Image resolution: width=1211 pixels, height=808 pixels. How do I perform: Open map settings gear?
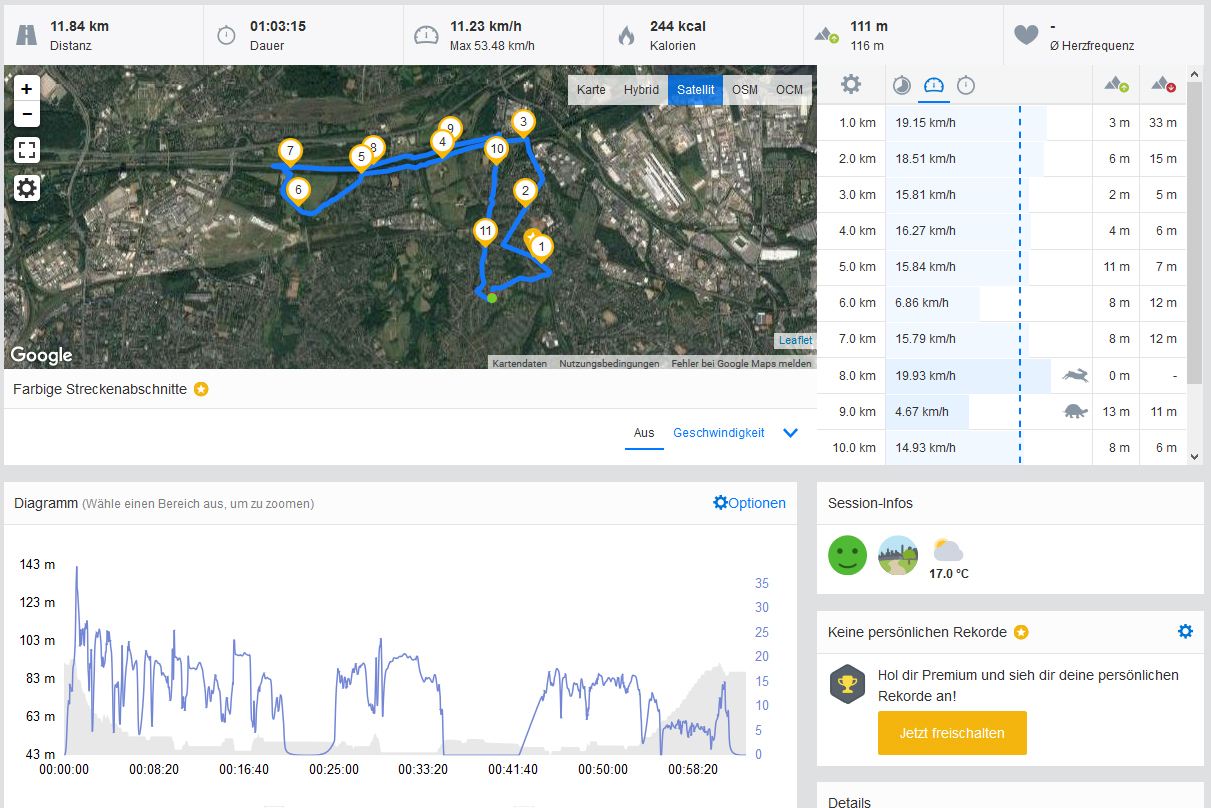point(27,188)
